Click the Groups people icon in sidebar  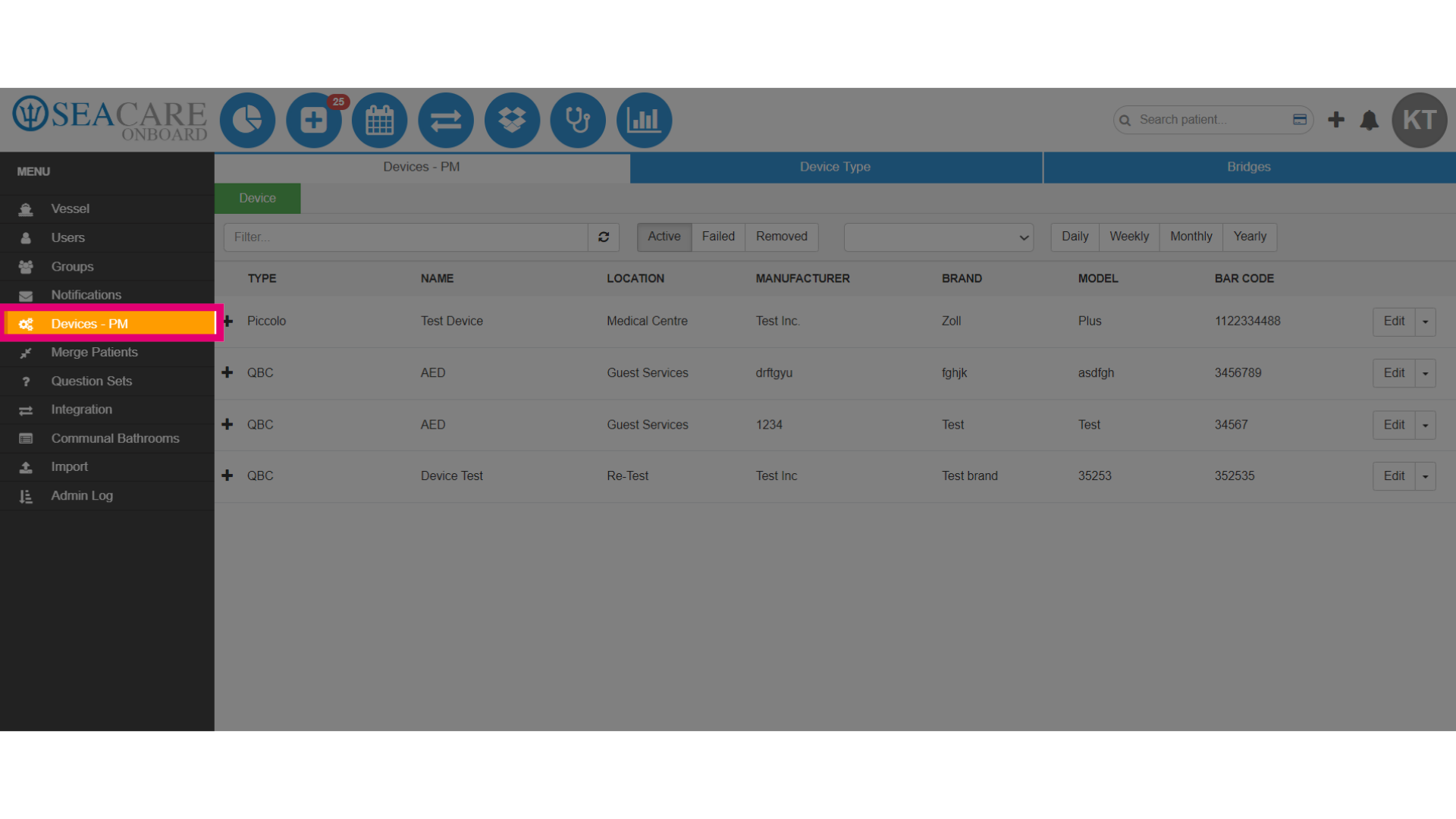point(26,267)
